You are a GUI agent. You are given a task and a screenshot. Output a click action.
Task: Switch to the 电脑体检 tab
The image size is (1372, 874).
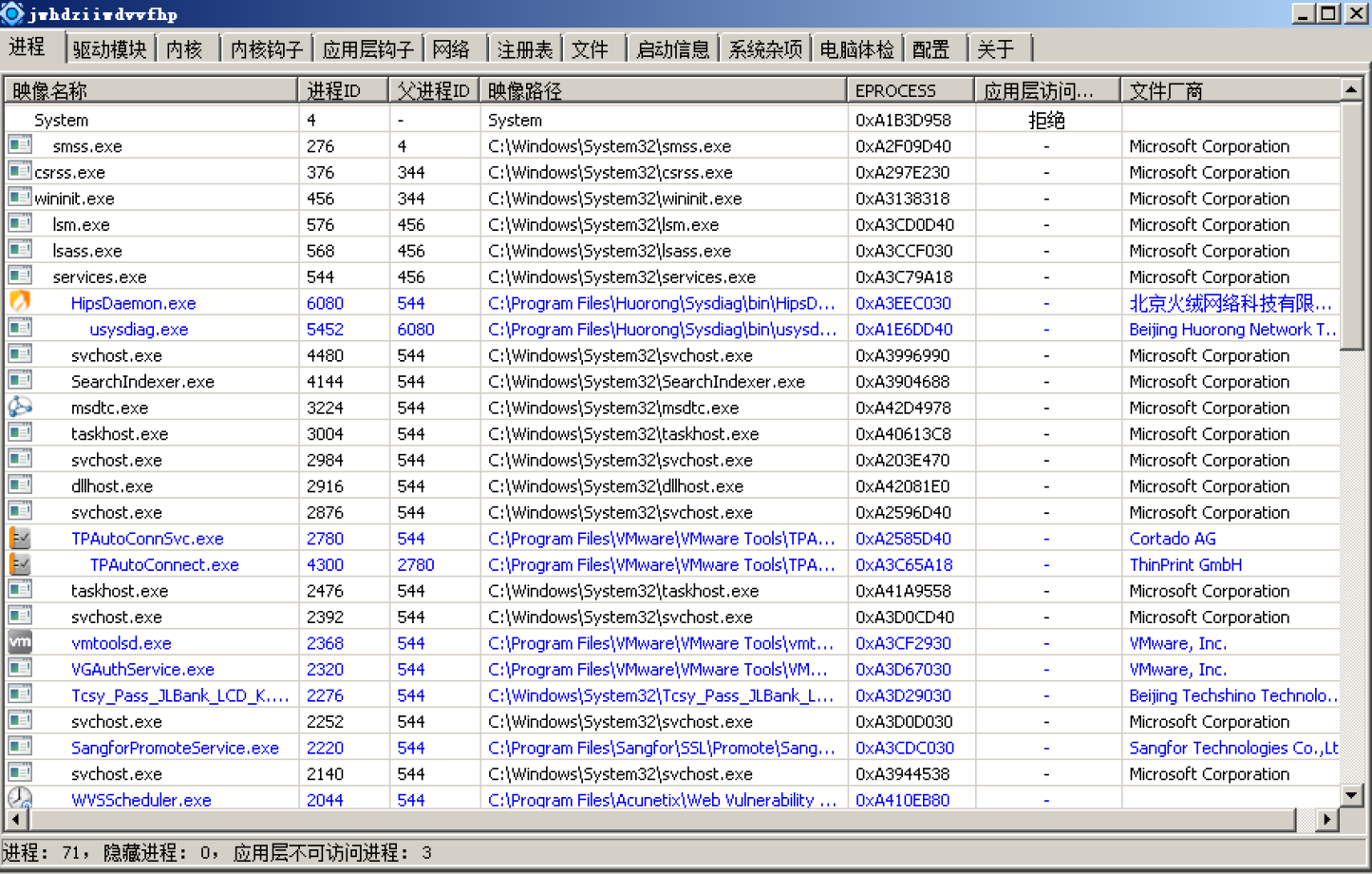tap(857, 49)
